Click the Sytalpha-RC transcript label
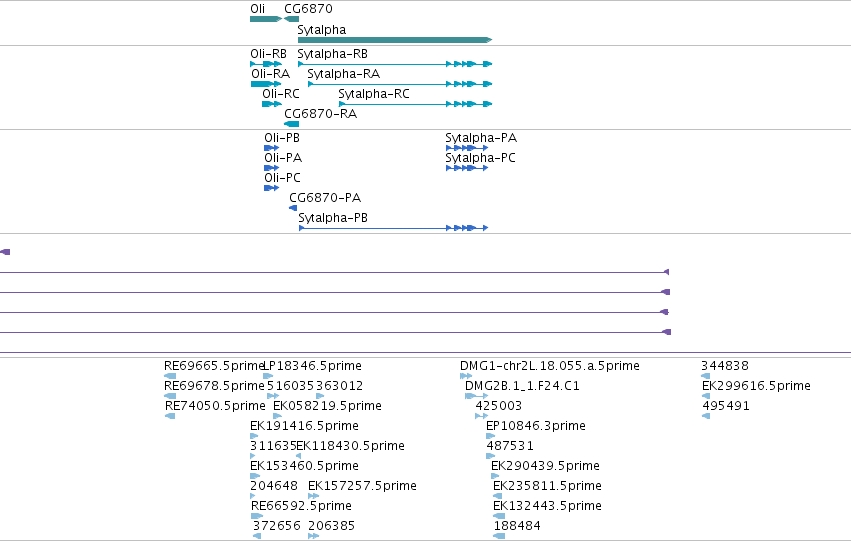This screenshot has height=541, width=851. (374, 94)
